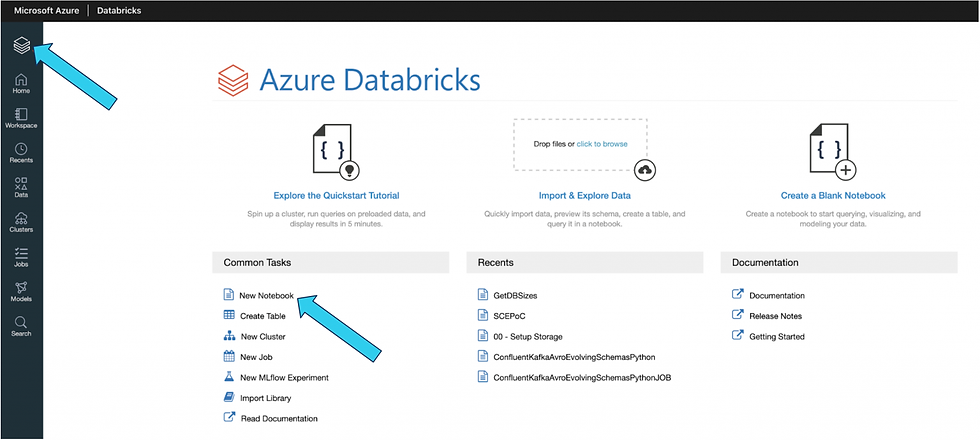This screenshot has width=980, height=440.
Task: Select New Cluster under Common Tasks
Action: coord(262,337)
